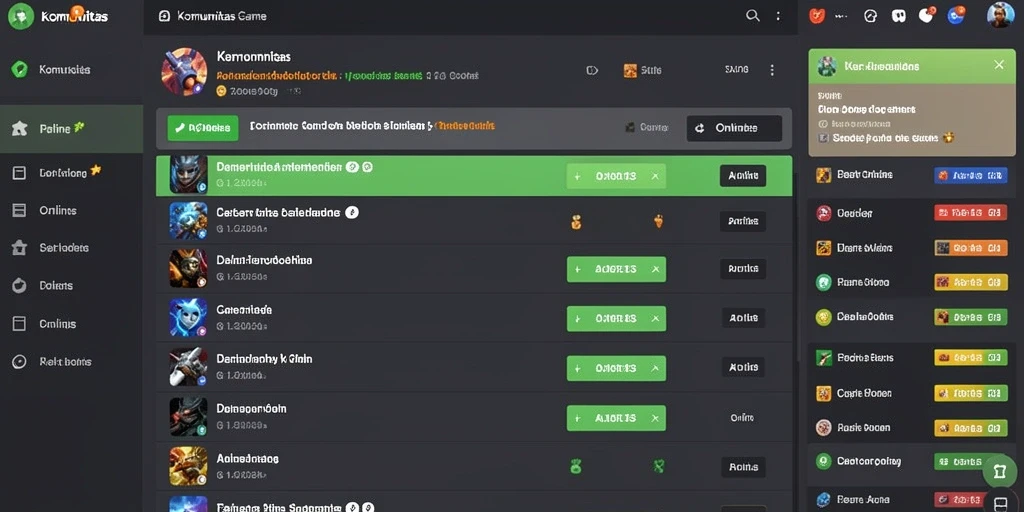Image resolution: width=1024 pixels, height=512 pixels.
Task: Open the three-dot menu beside the search icon
Action: 778,16
